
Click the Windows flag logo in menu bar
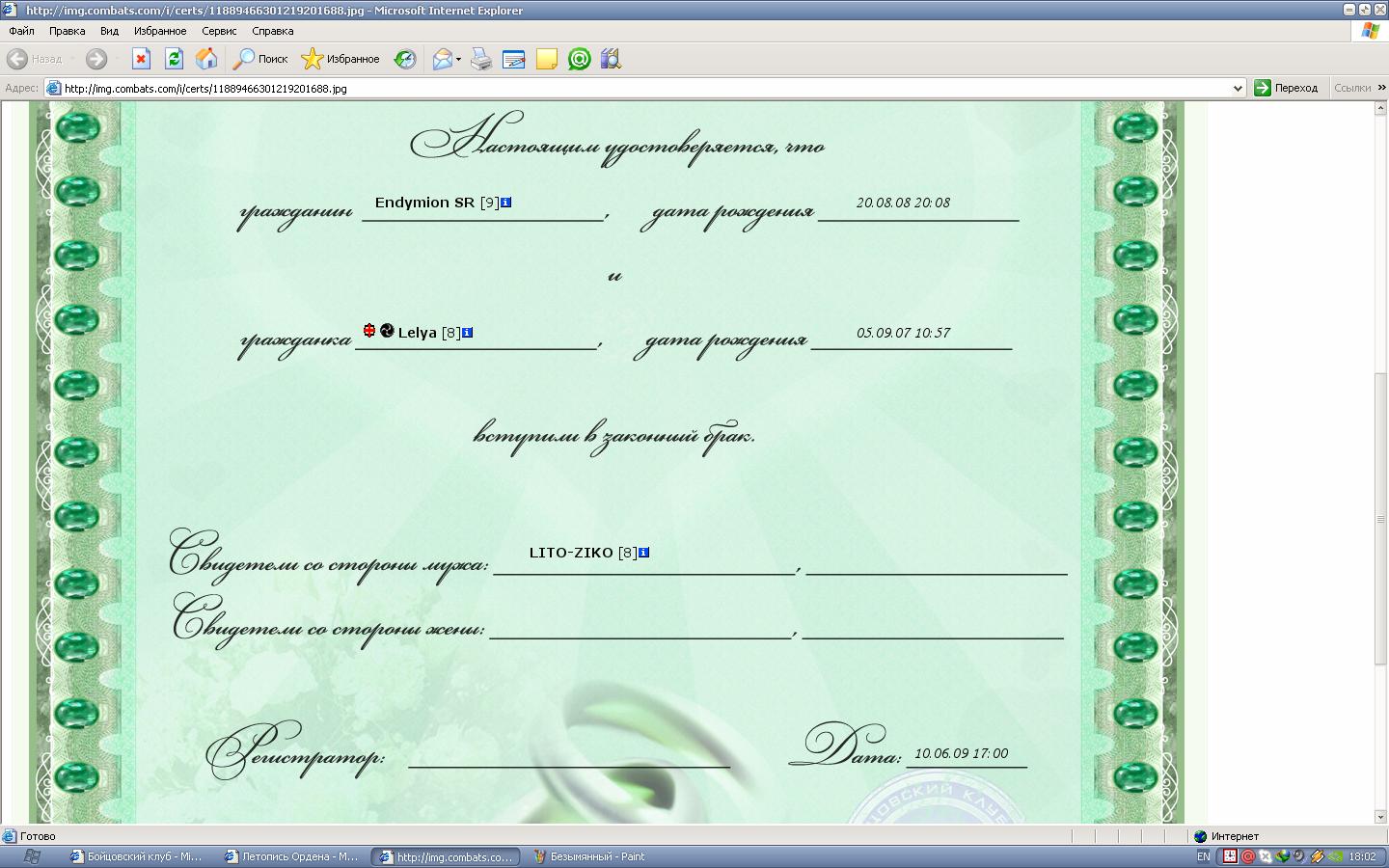[1370, 31]
